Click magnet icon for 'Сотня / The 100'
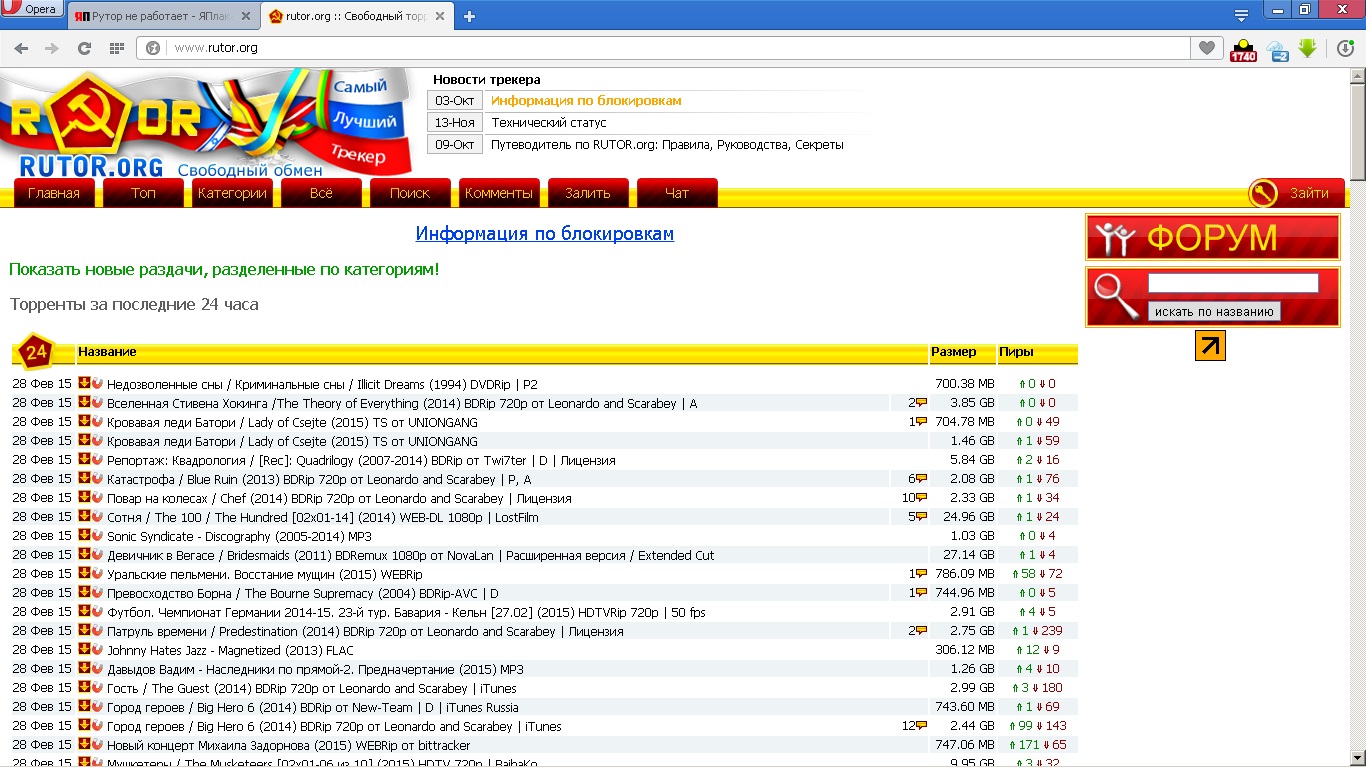 click(x=97, y=516)
